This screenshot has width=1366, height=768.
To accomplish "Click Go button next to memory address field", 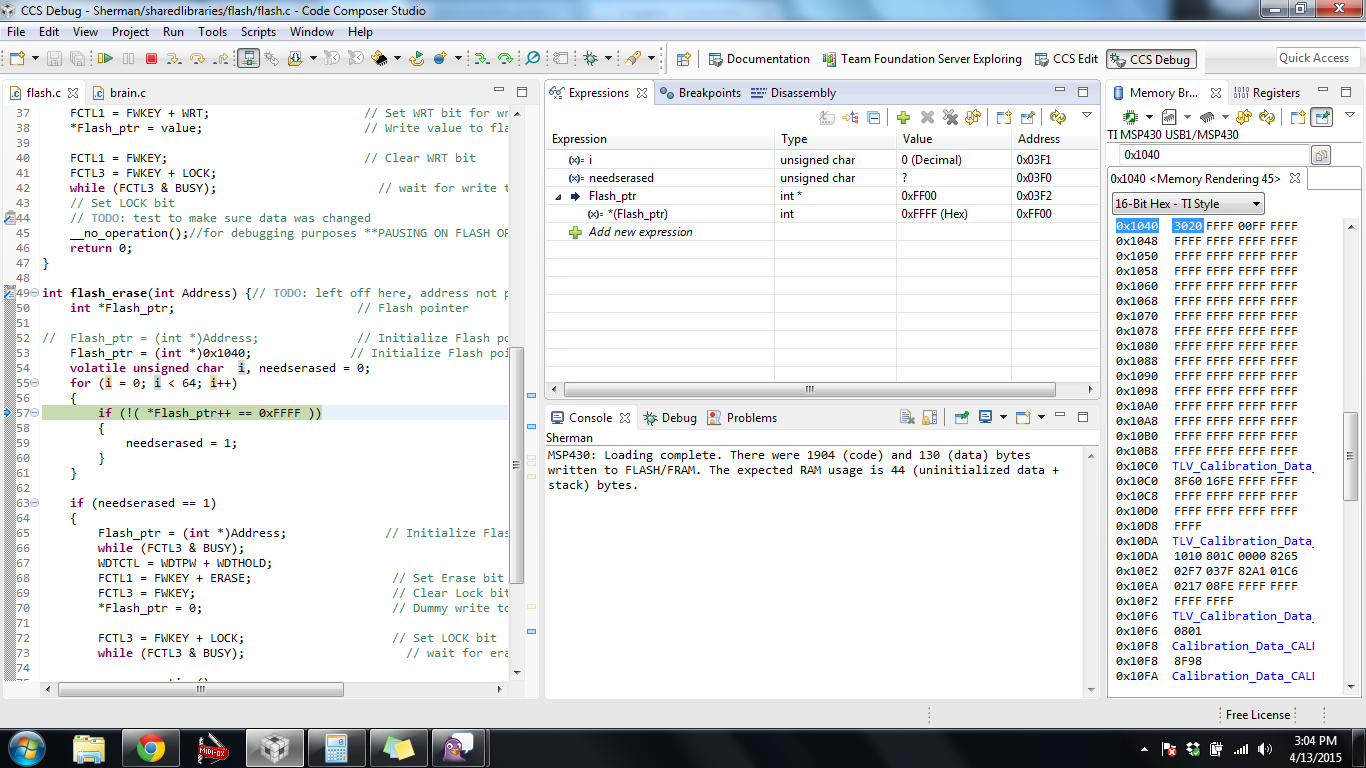I will (1321, 155).
